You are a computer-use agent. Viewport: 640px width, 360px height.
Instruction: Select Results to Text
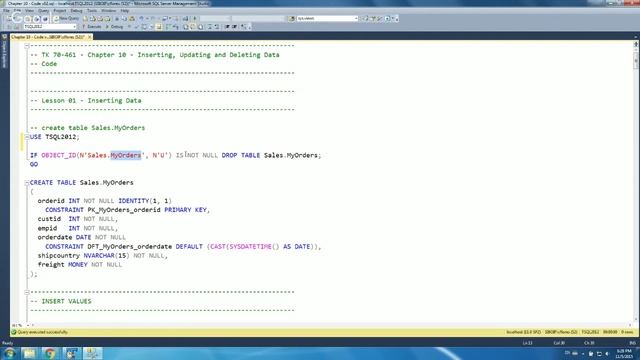[x=186, y=27]
